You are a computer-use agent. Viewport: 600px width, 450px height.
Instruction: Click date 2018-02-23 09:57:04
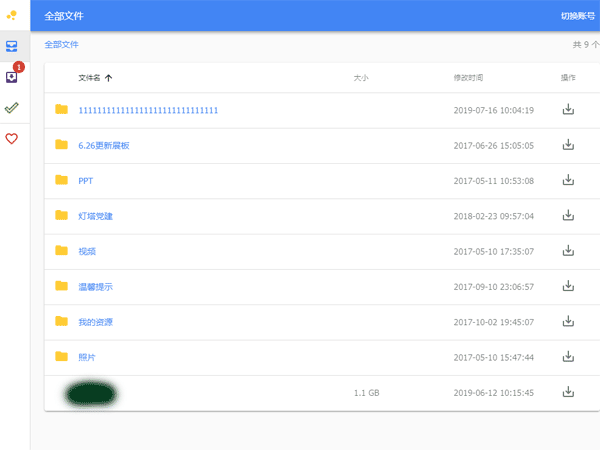point(494,216)
